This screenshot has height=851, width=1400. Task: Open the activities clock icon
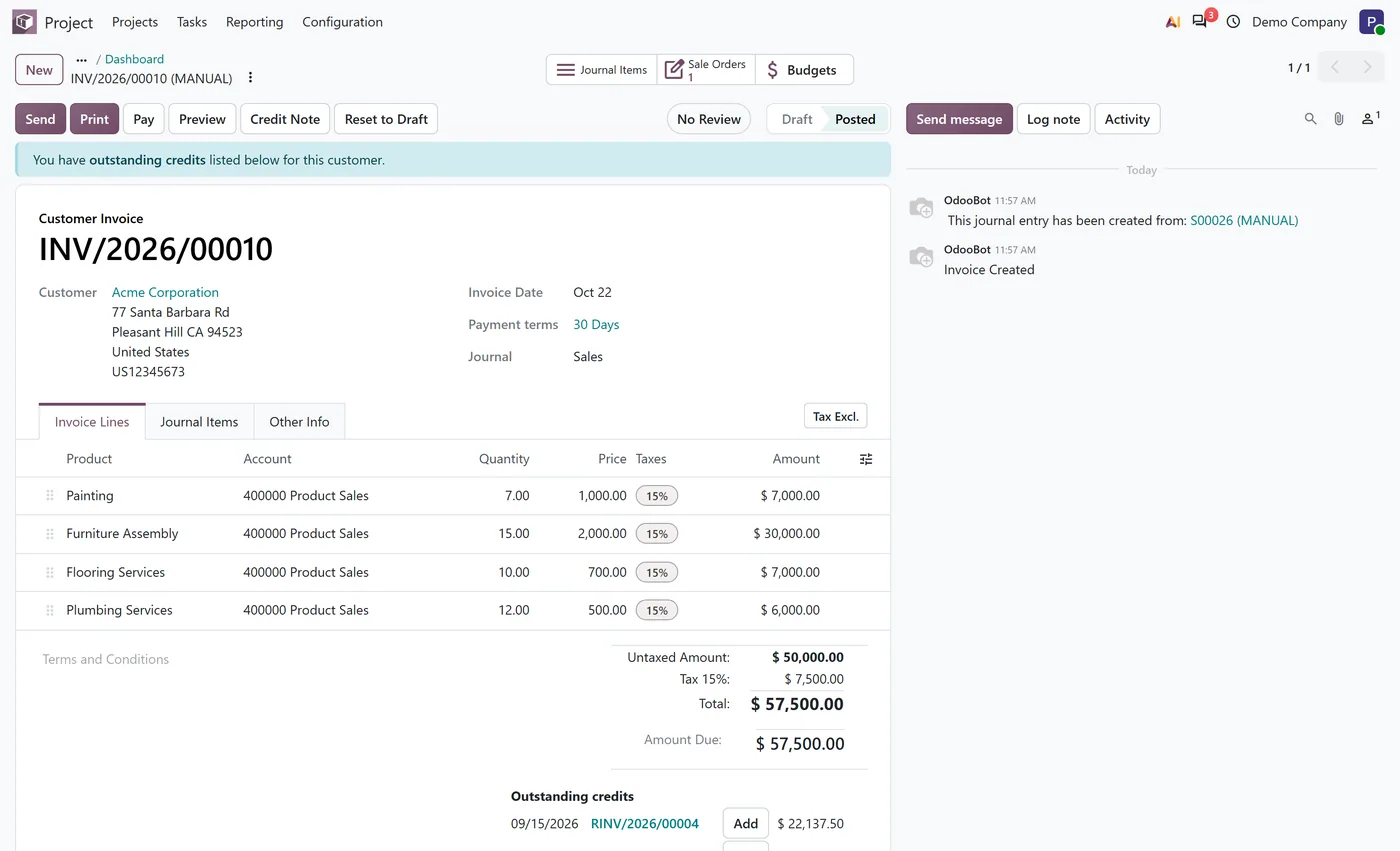pyautogui.click(x=1233, y=22)
